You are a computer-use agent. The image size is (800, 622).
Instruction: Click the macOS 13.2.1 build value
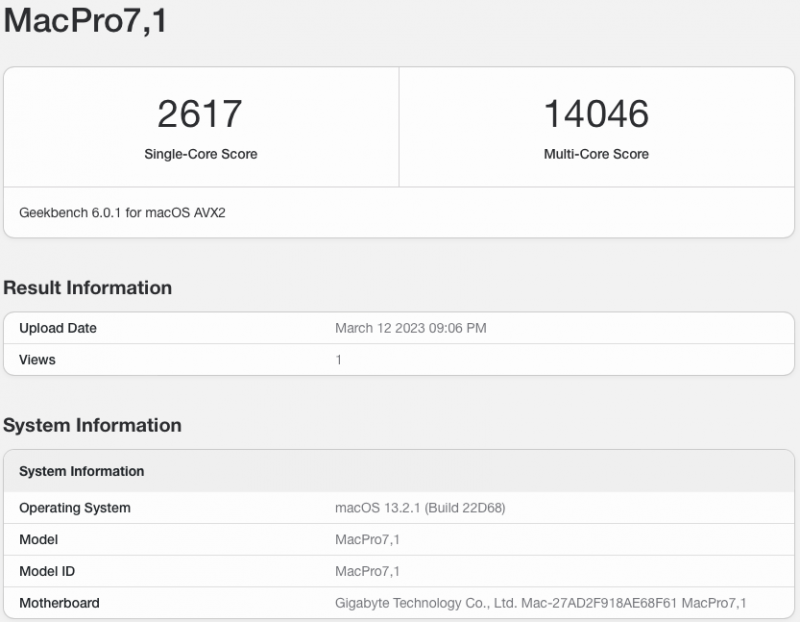[419, 508]
